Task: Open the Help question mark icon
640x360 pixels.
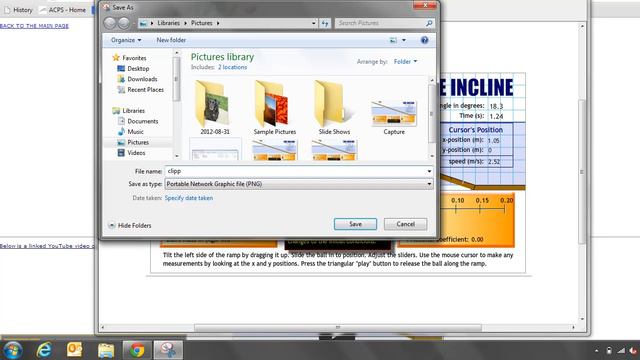Action: pyautogui.click(x=424, y=40)
